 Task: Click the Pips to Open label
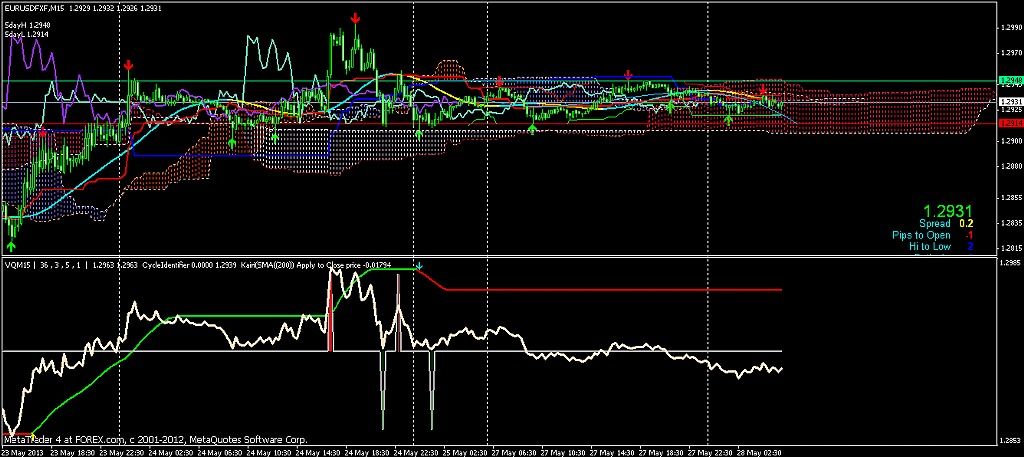(x=921, y=235)
